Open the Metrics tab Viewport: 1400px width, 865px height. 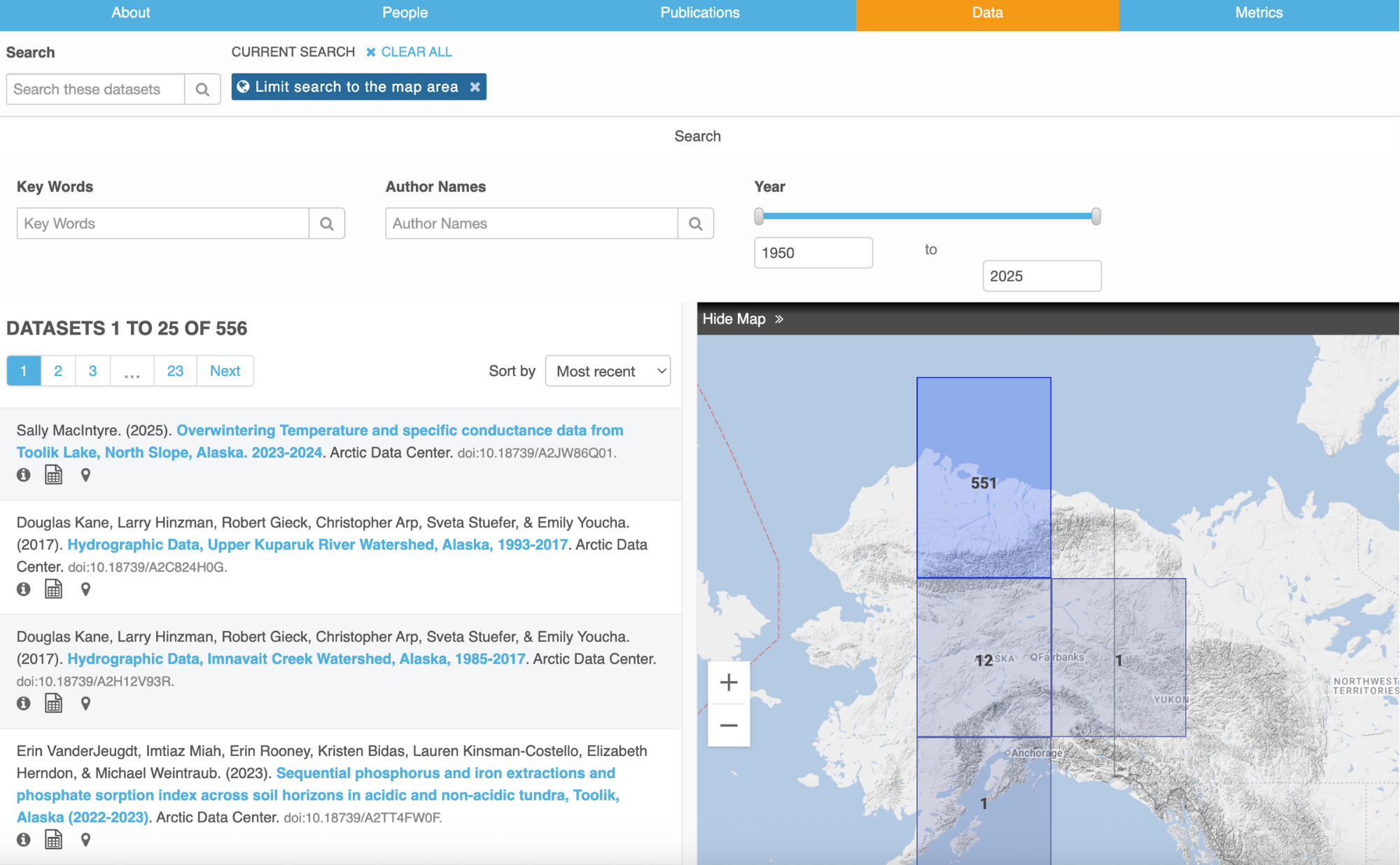[1258, 12]
